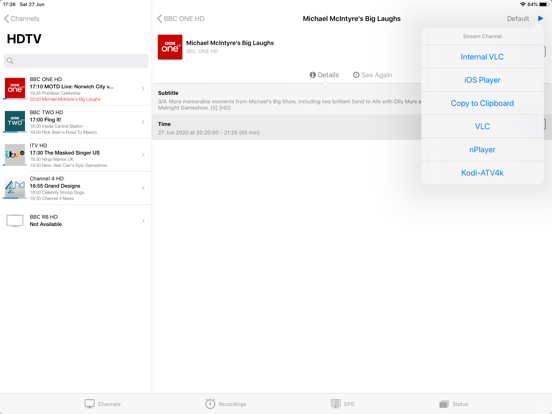Open Channel 4 HD logo
The image size is (552, 414).
(15, 187)
